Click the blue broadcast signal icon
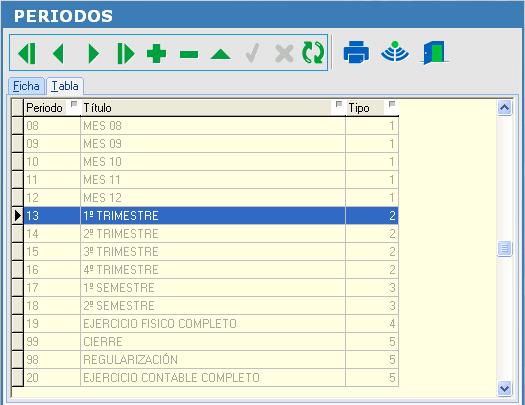This screenshot has width=525, height=405. [395, 52]
